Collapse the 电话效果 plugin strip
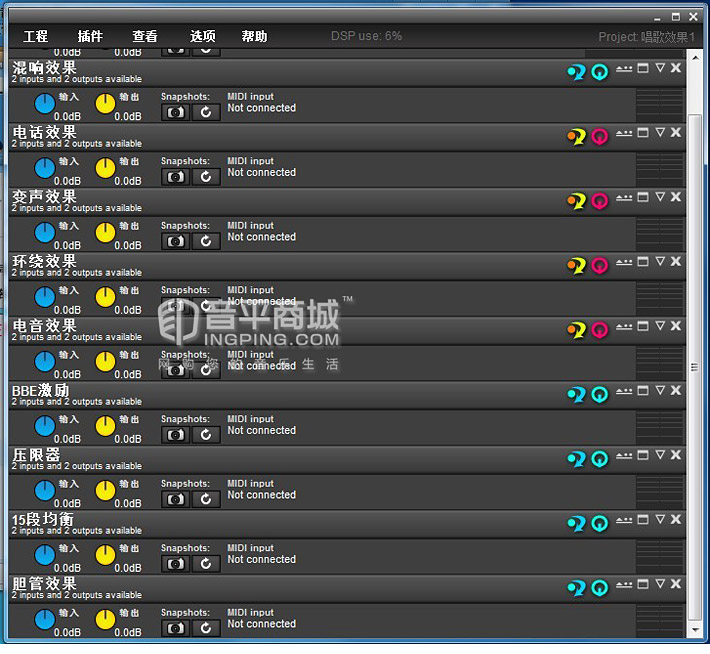The height and width of the screenshot is (654, 710). coord(660,132)
